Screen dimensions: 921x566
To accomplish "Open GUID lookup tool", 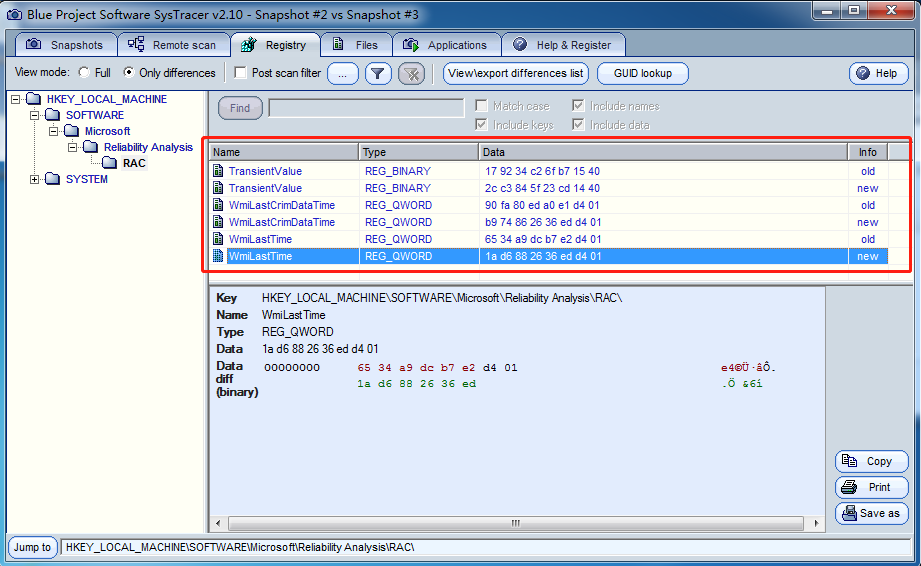I will pyautogui.click(x=643, y=73).
